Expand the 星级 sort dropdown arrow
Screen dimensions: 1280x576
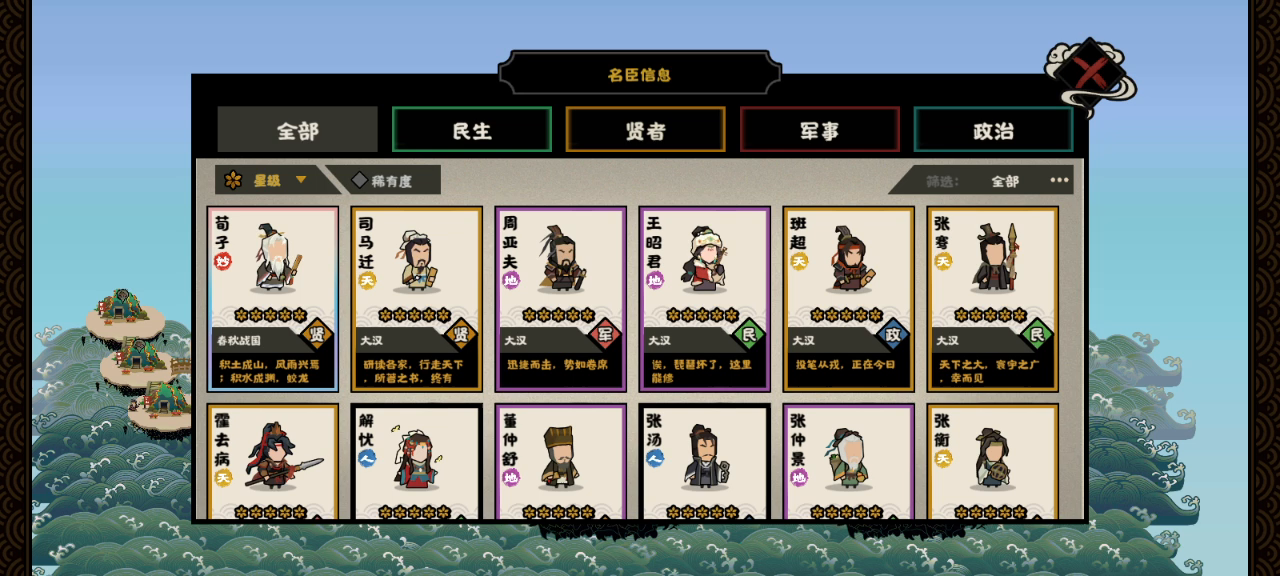(301, 181)
